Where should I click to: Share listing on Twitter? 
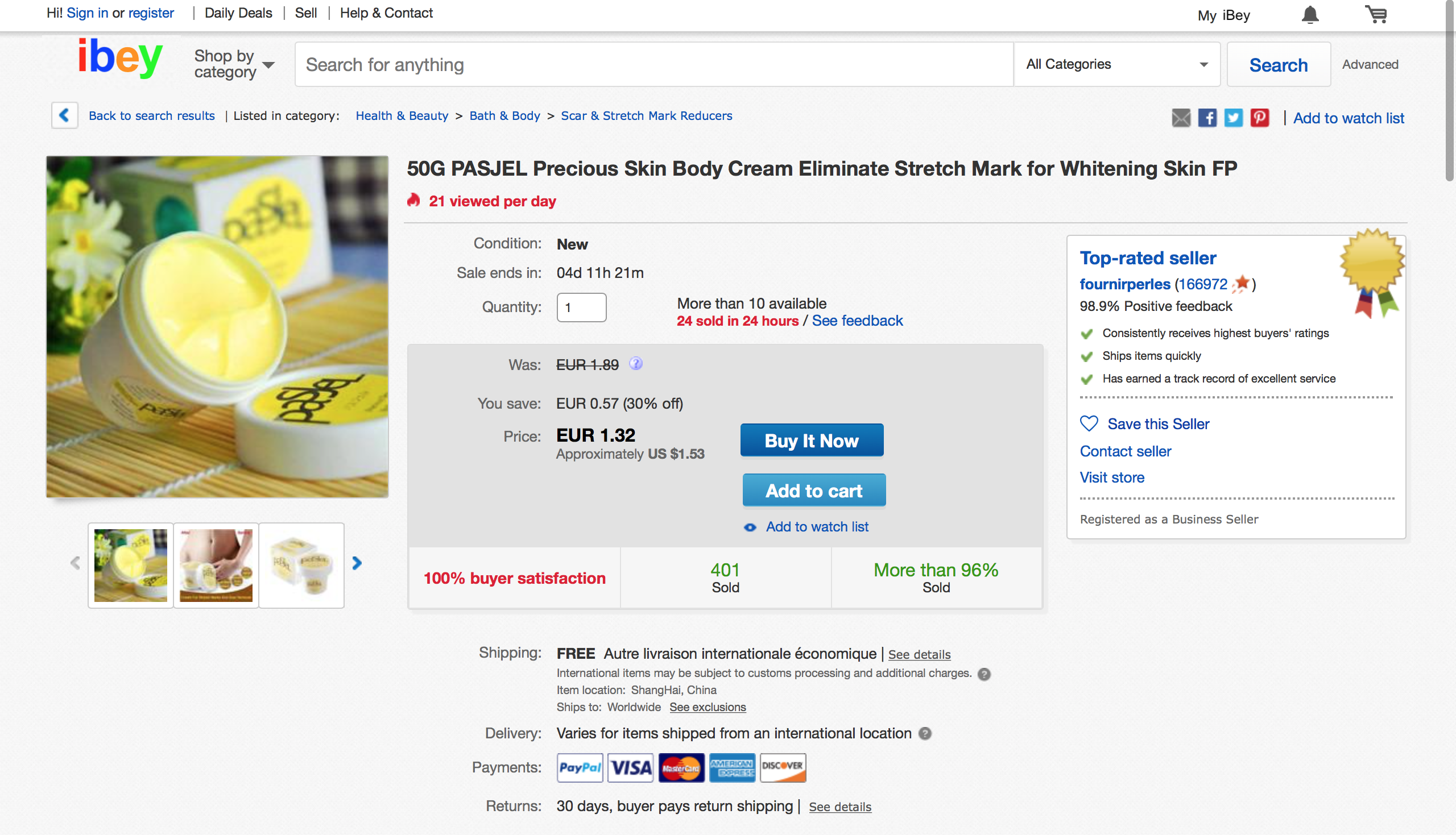coord(1233,118)
